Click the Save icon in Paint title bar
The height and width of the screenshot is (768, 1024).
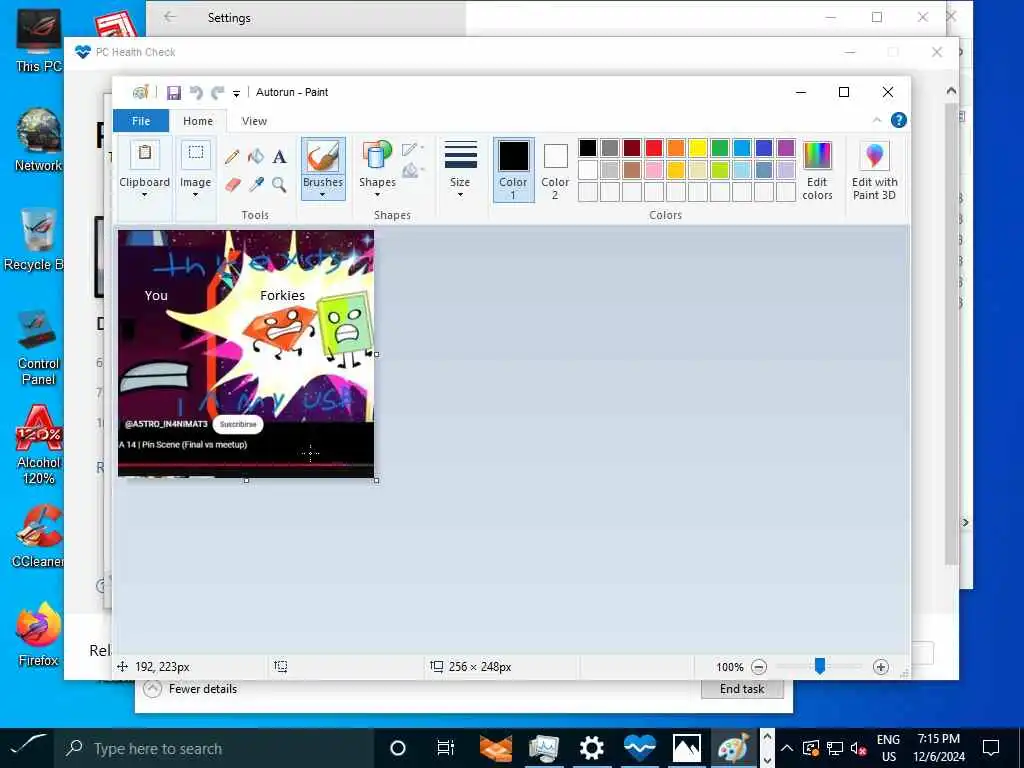point(174,93)
